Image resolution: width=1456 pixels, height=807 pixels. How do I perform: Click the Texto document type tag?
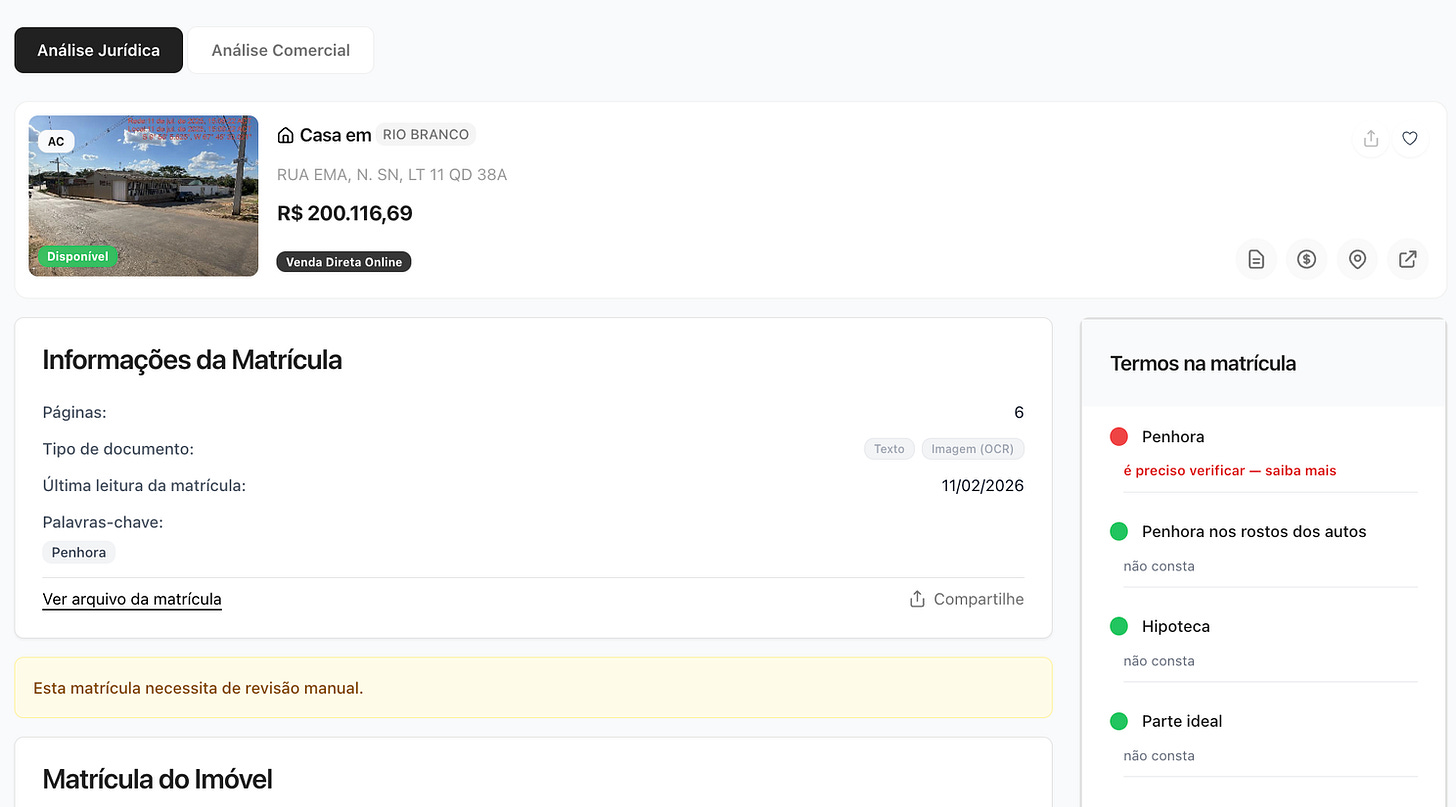click(889, 449)
